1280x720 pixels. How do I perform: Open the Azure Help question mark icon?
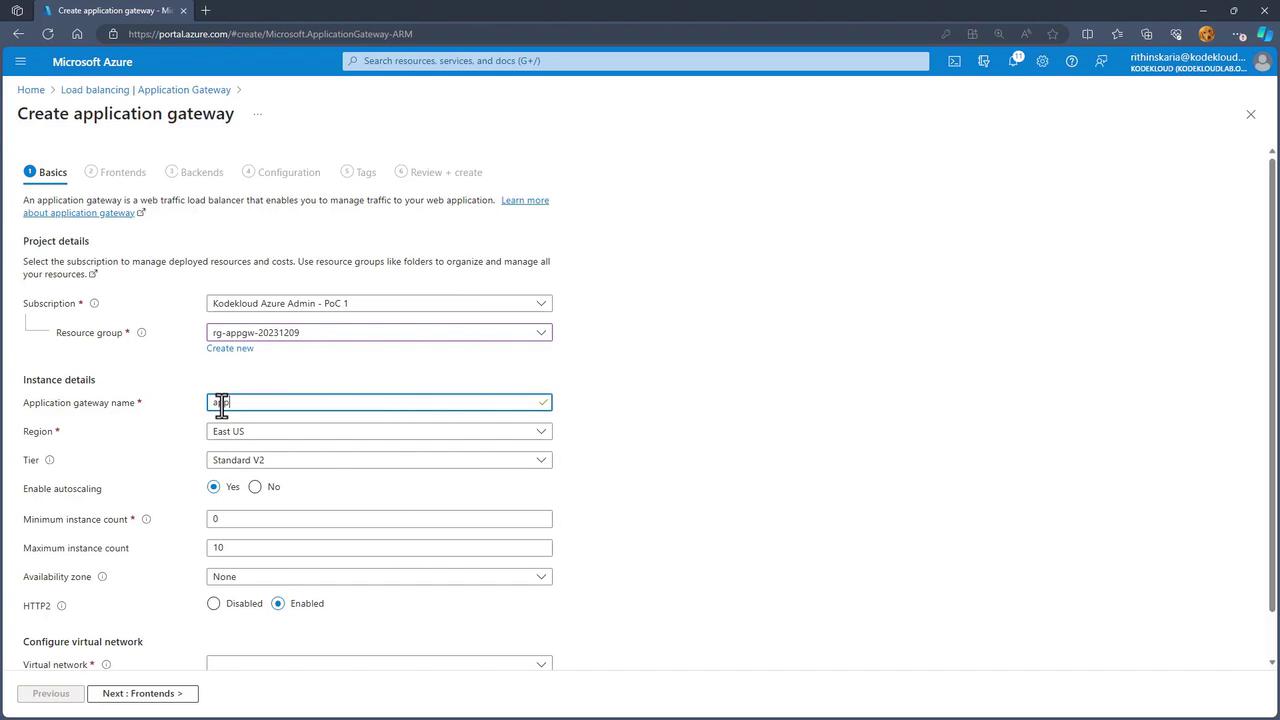coord(1071,61)
